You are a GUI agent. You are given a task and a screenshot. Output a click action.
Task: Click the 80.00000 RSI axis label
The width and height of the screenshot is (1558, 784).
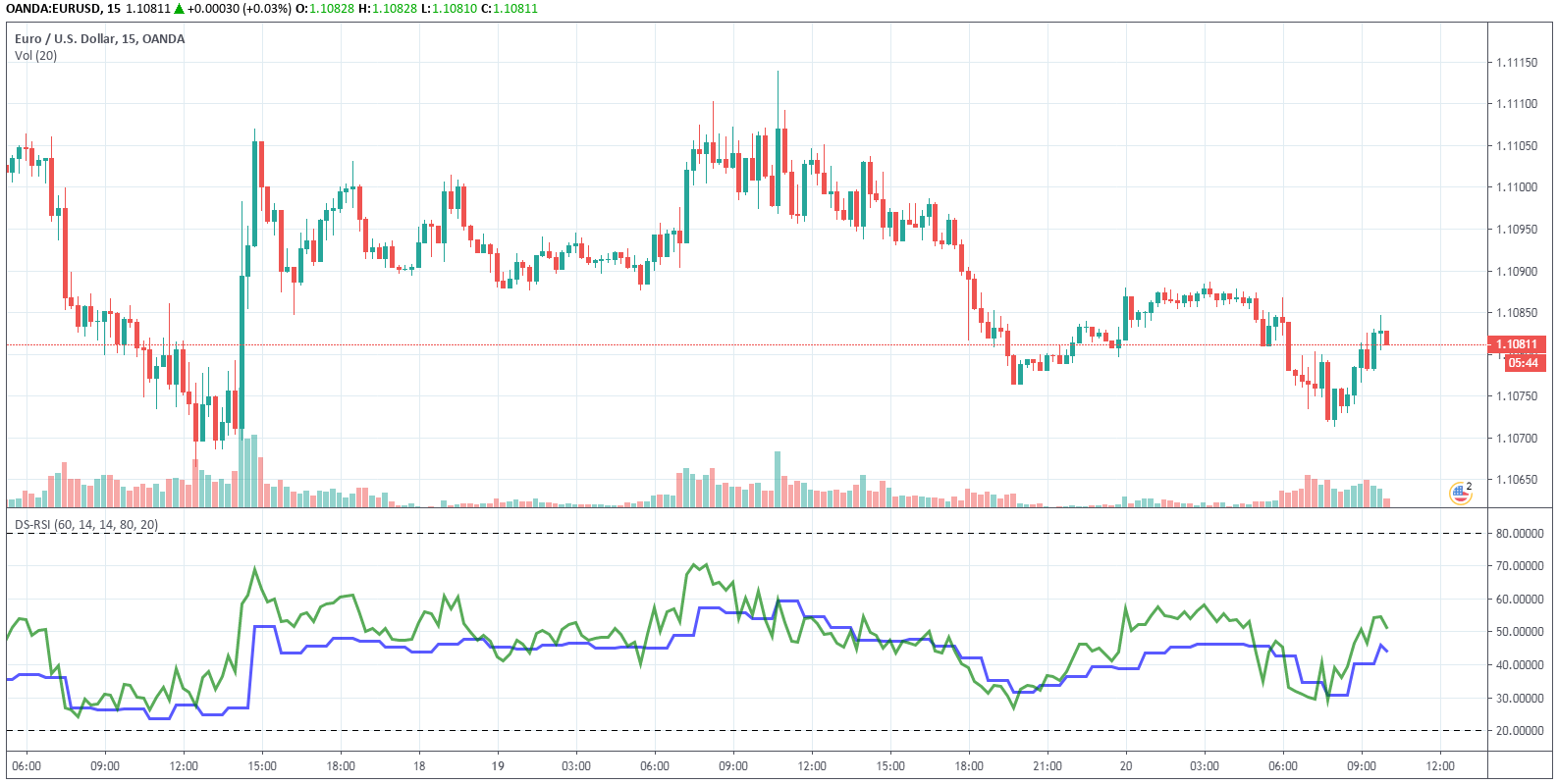click(1520, 534)
